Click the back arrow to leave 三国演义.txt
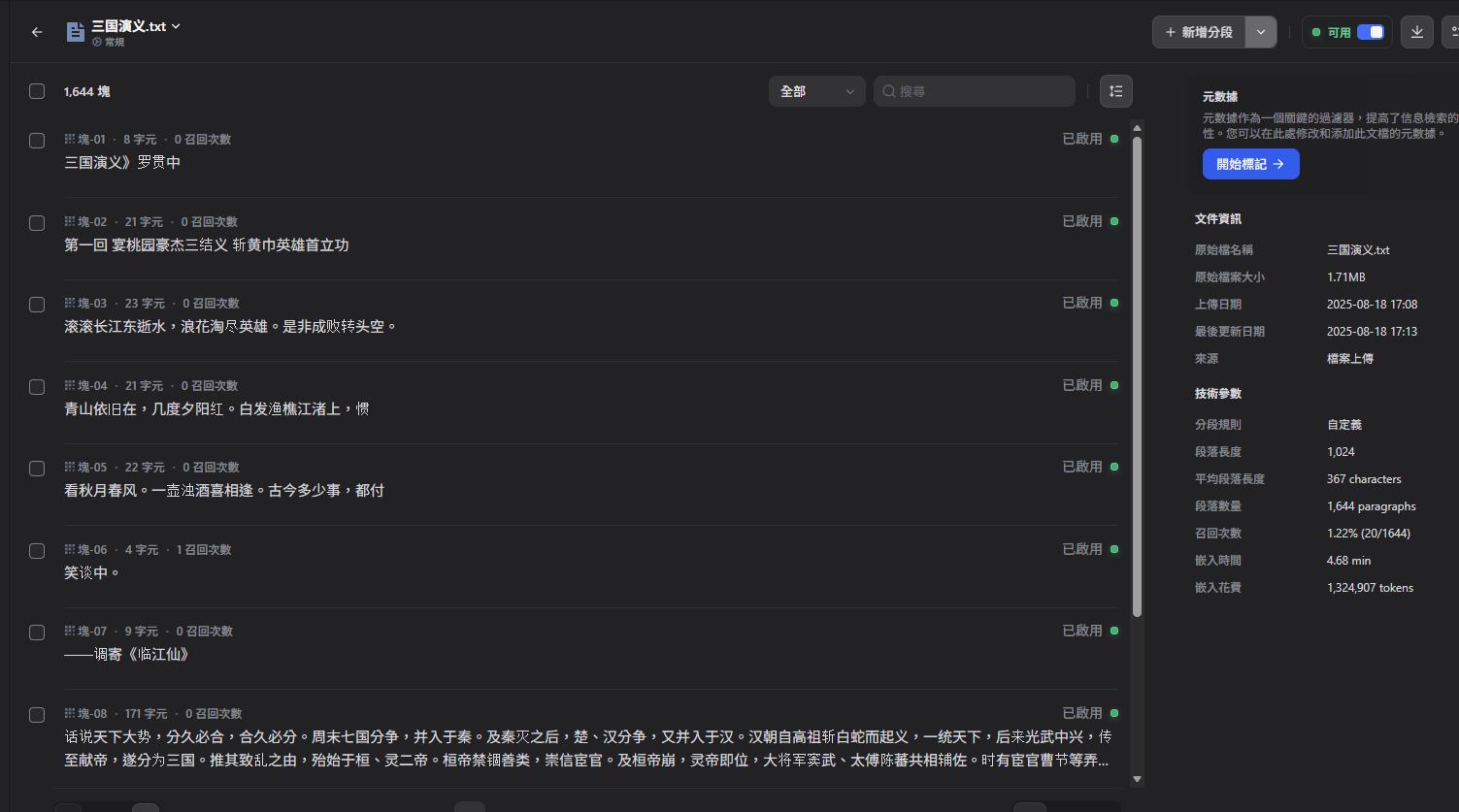This screenshot has height=812, width=1459. (36, 32)
